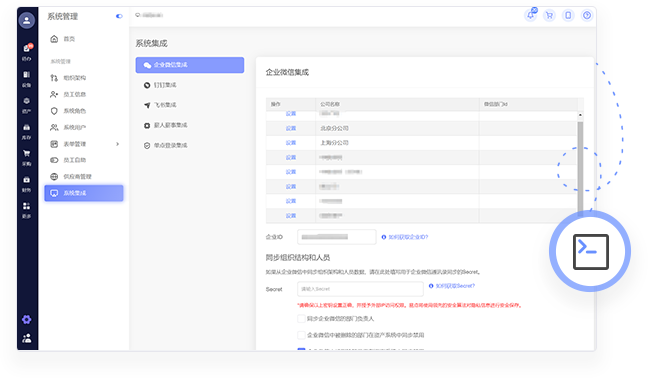The width and height of the screenshot is (648, 378).
Task: Click the user admin icon at rail bottom
Action: point(26,338)
